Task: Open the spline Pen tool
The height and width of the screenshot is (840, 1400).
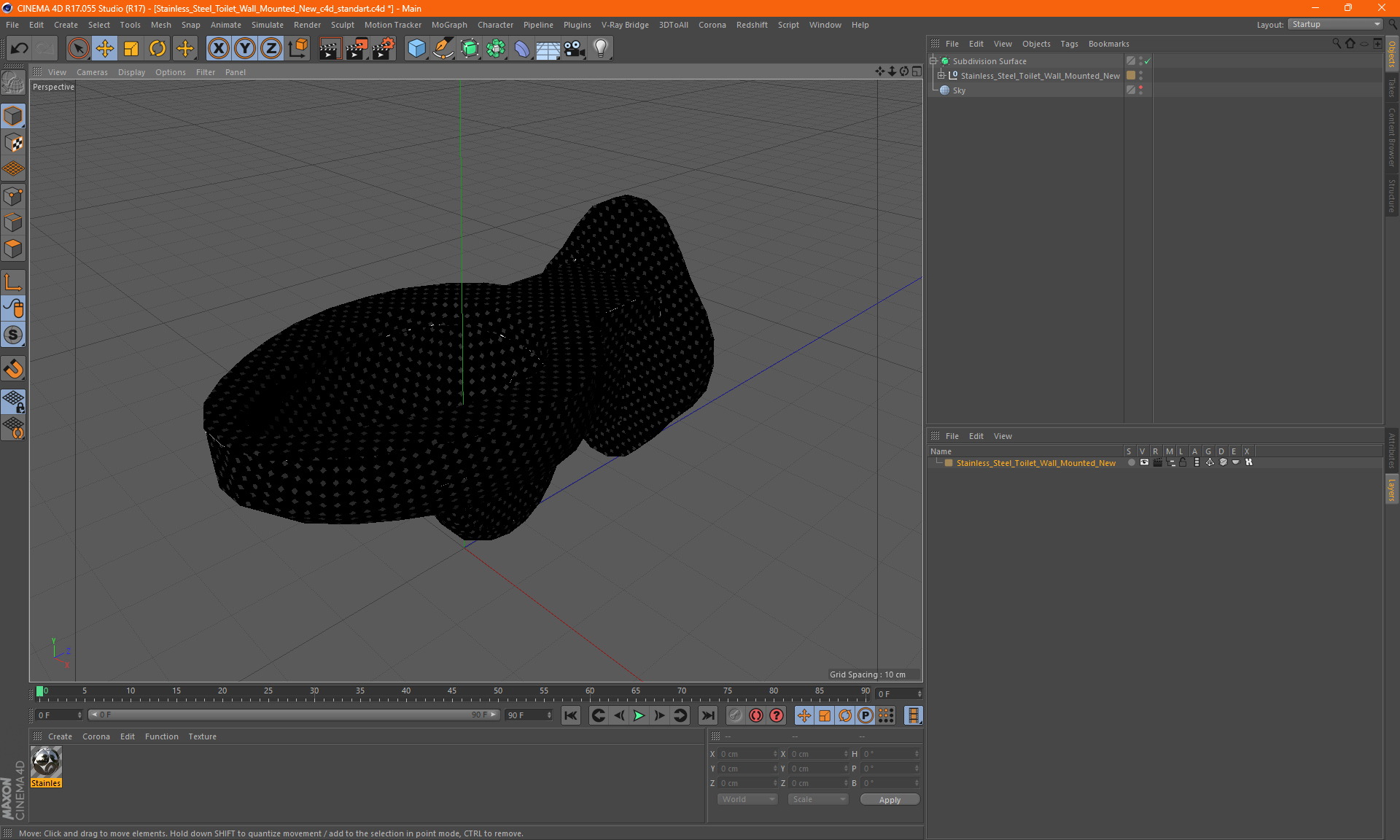Action: click(443, 48)
